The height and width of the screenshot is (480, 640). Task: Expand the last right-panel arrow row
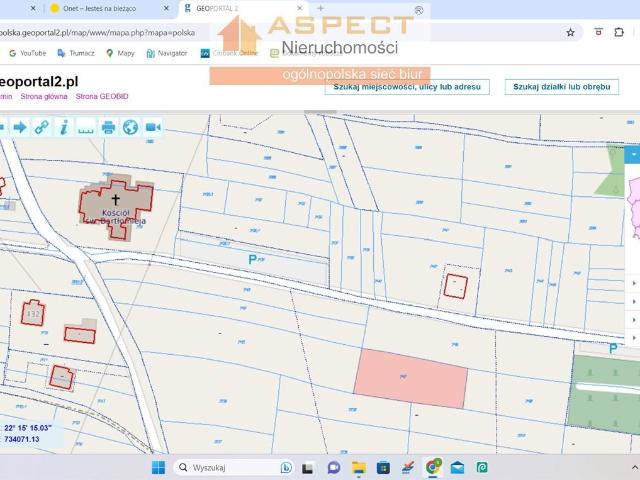pyautogui.click(x=634, y=339)
